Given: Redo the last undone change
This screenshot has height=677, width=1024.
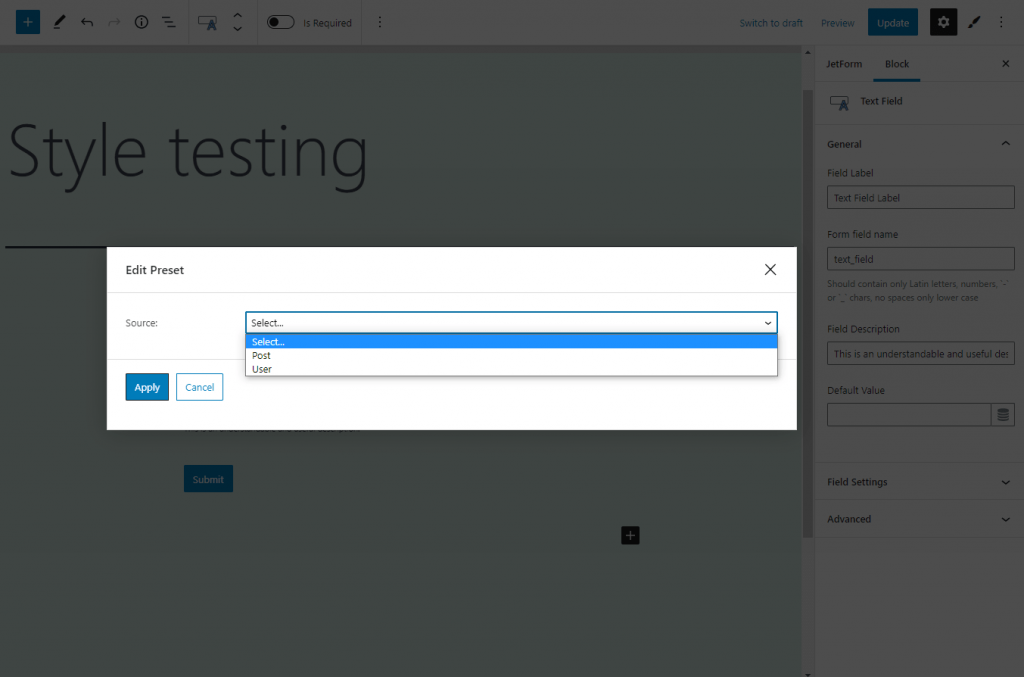Looking at the screenshot, I should click(x=114, y=22).
